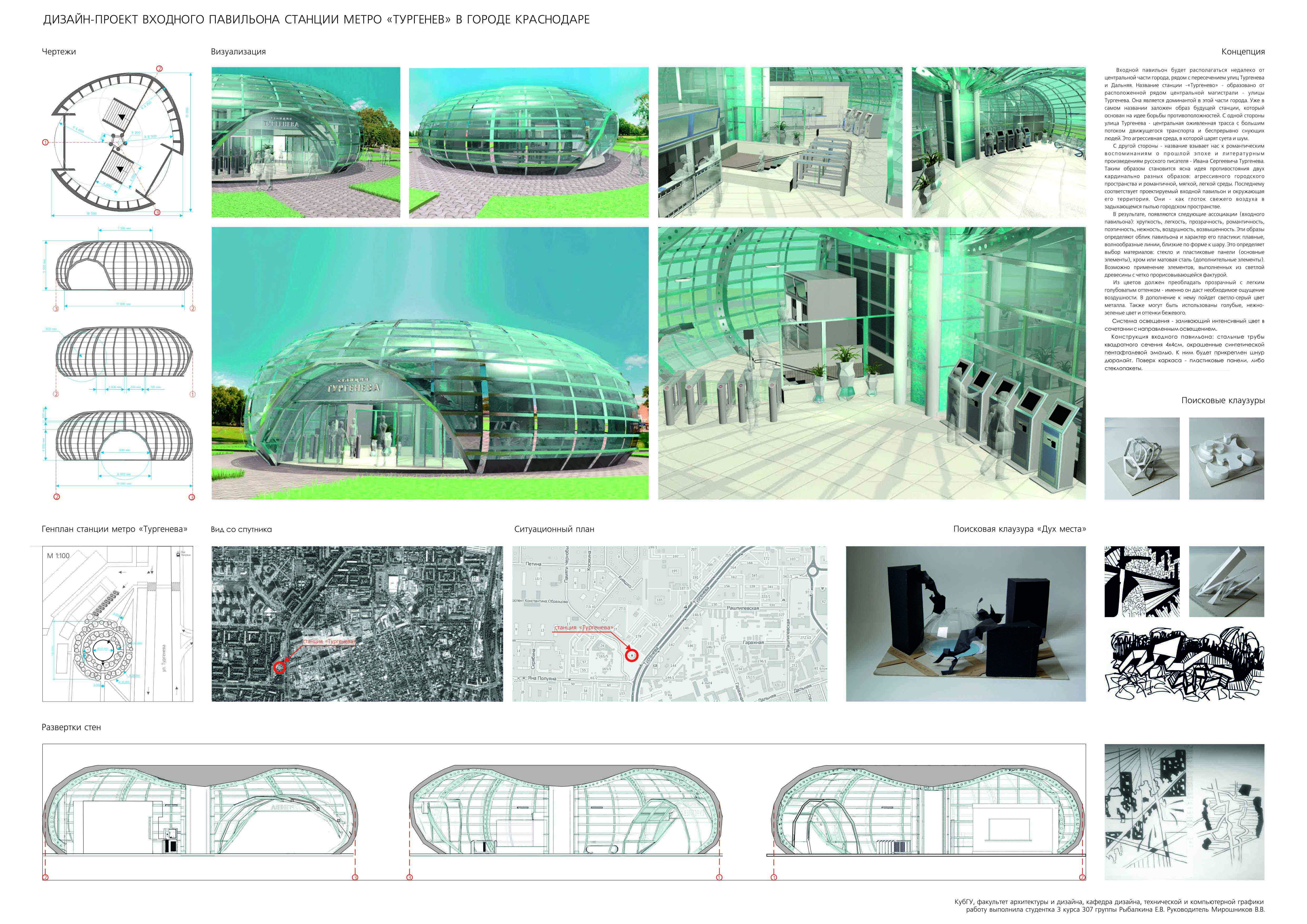Select the large exterior pavilion rendering
This screenshot has width=1307, height=924.
[430, 363]
